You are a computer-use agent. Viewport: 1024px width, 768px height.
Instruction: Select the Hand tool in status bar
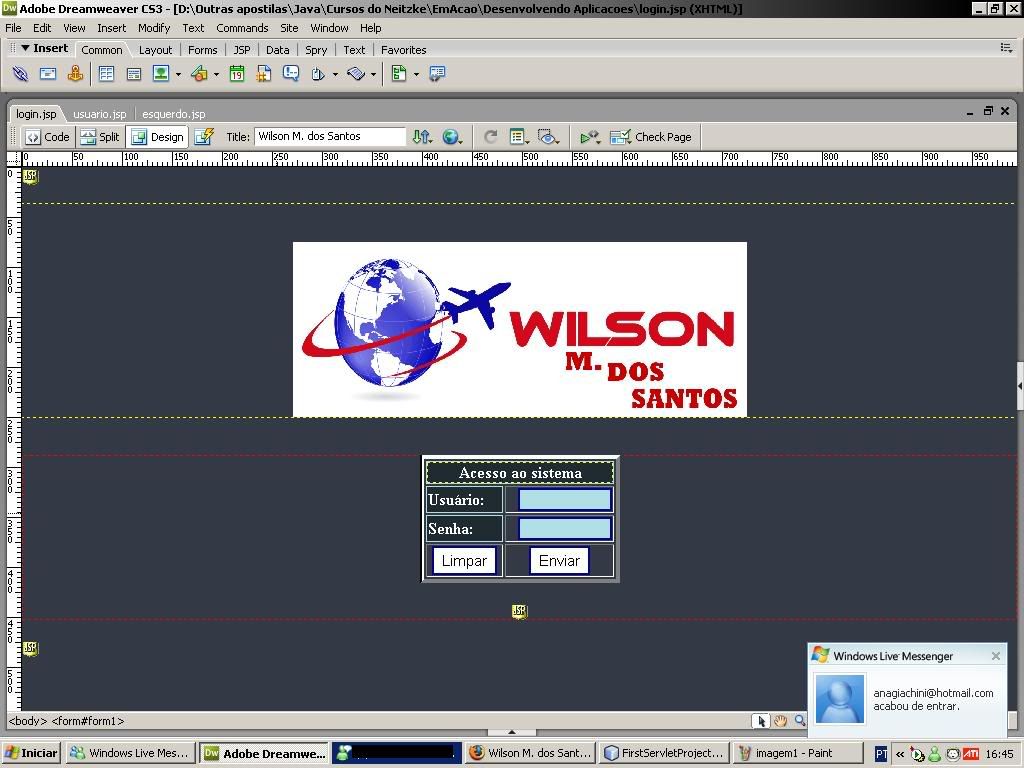[x=780, y=721]
